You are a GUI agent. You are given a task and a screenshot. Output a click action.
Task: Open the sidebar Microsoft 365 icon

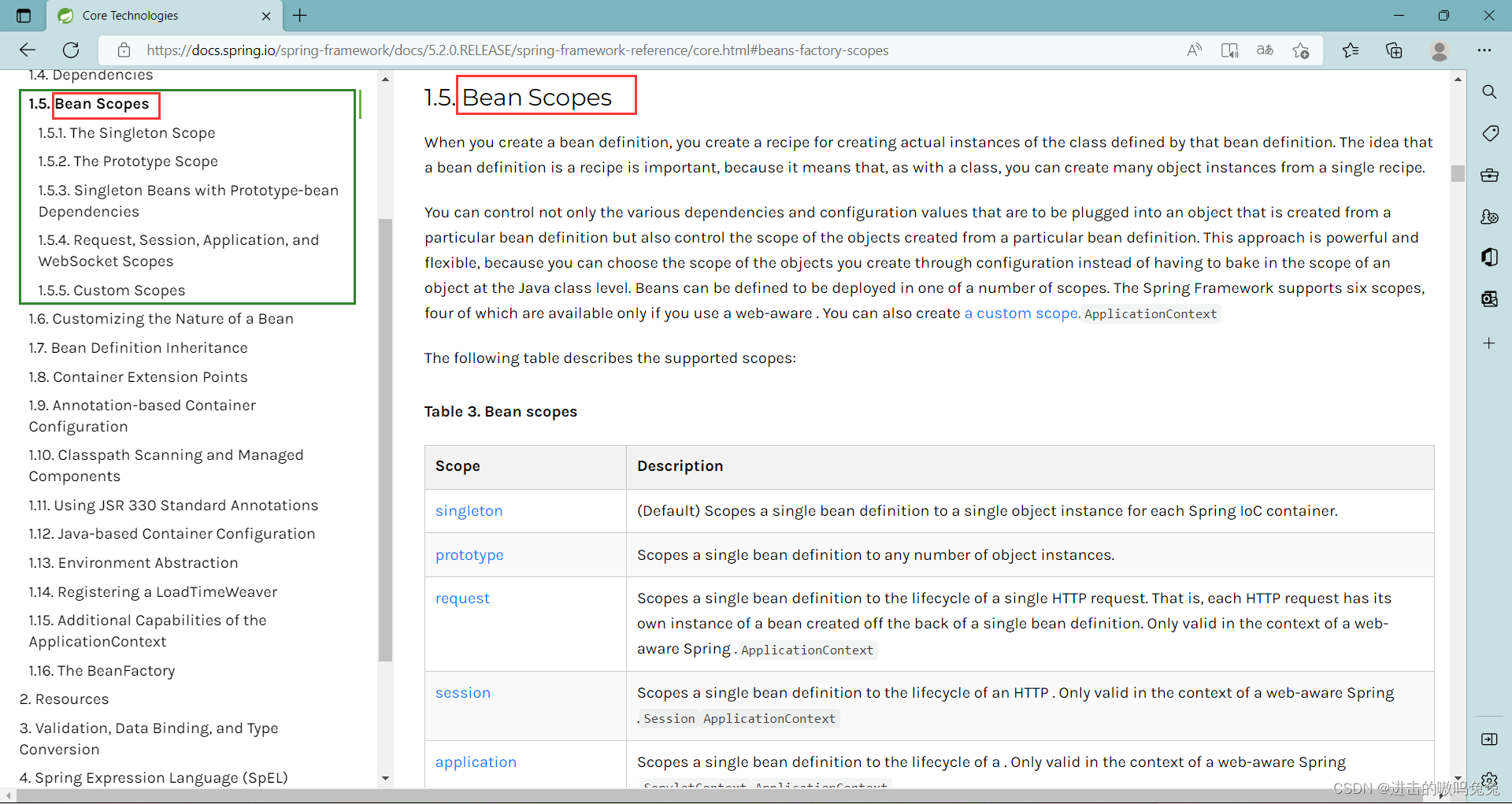tap(1489, 258)
